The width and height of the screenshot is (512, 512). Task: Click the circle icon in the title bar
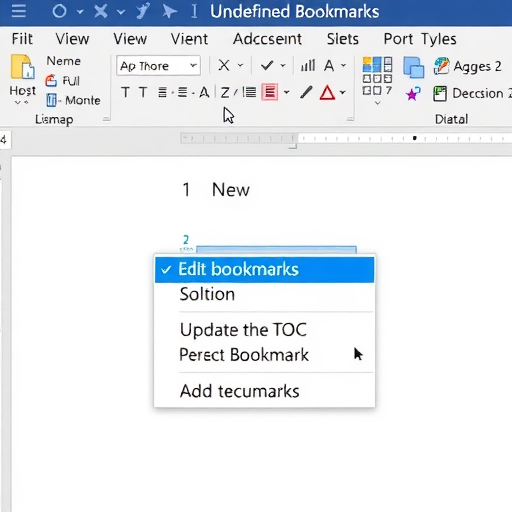tap(60, 11)
